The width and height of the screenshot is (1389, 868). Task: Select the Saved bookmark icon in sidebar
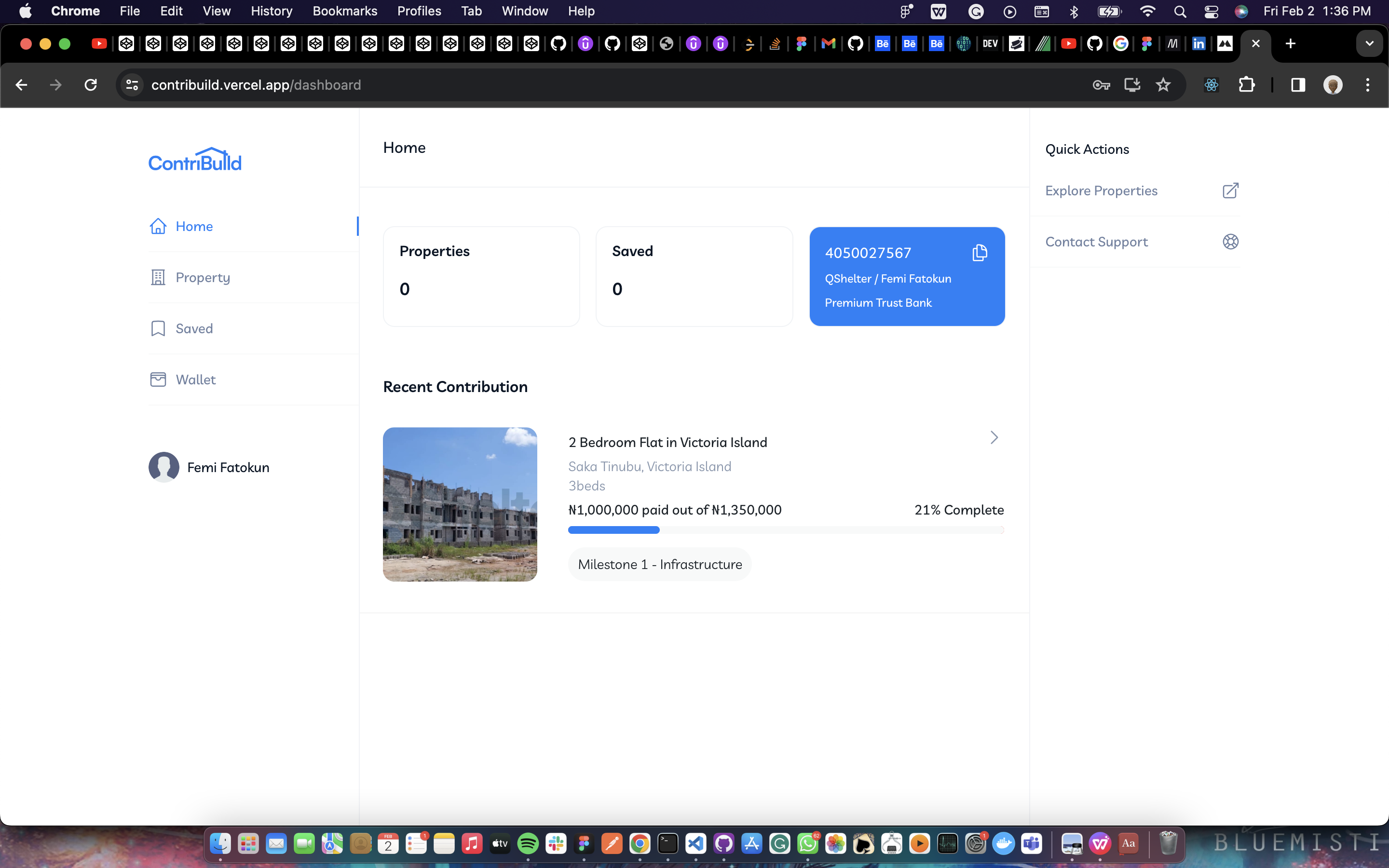click(x=158, y=328)
